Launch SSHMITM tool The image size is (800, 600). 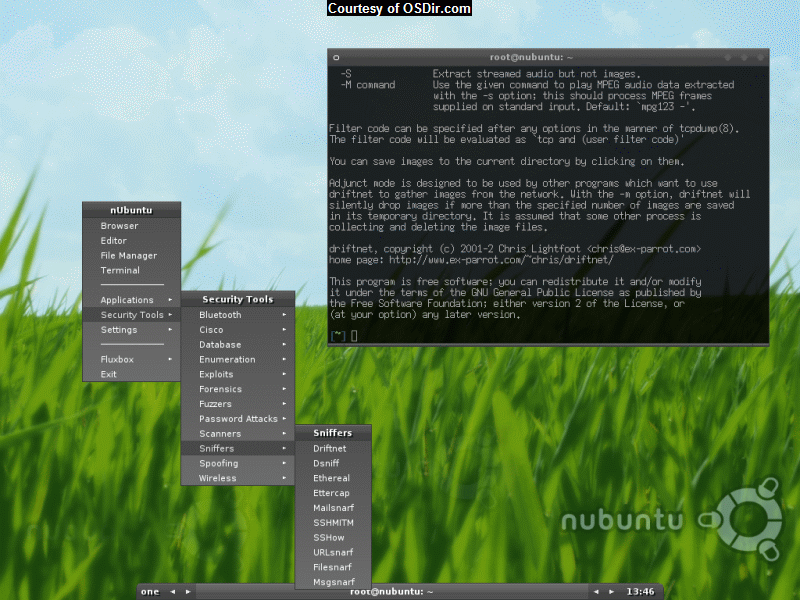[333, 522]
